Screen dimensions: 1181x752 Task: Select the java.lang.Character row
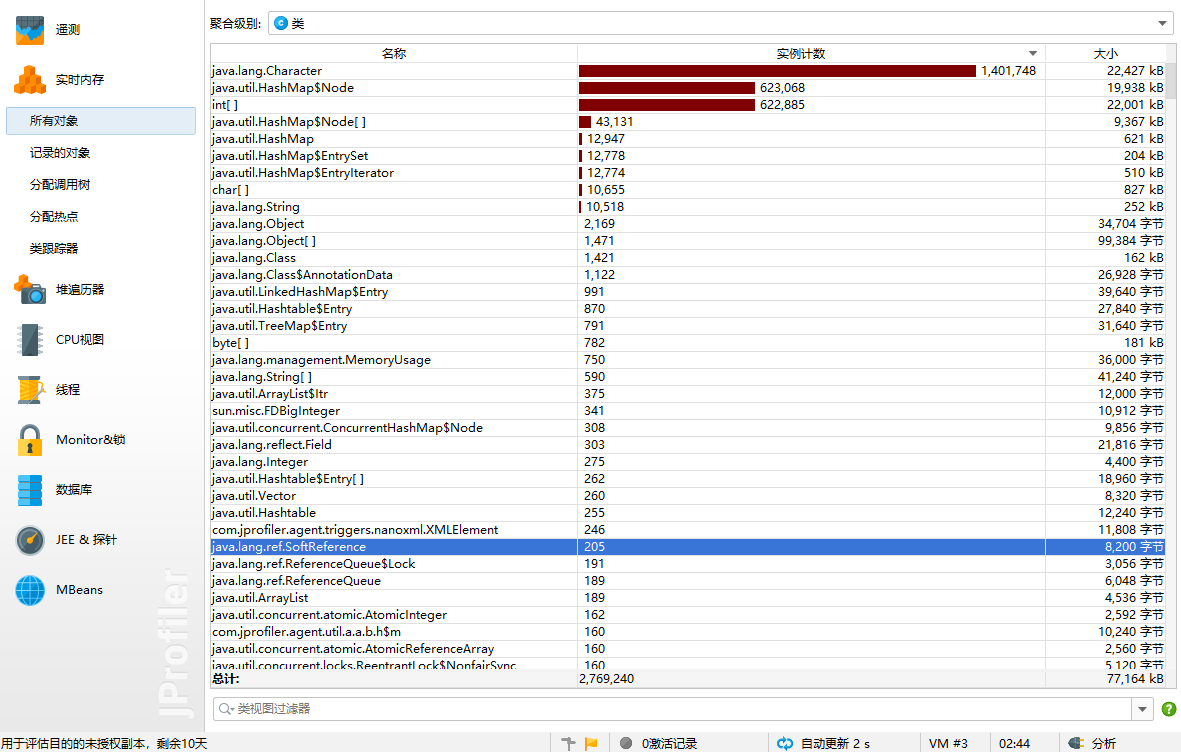tap(688, 71)
